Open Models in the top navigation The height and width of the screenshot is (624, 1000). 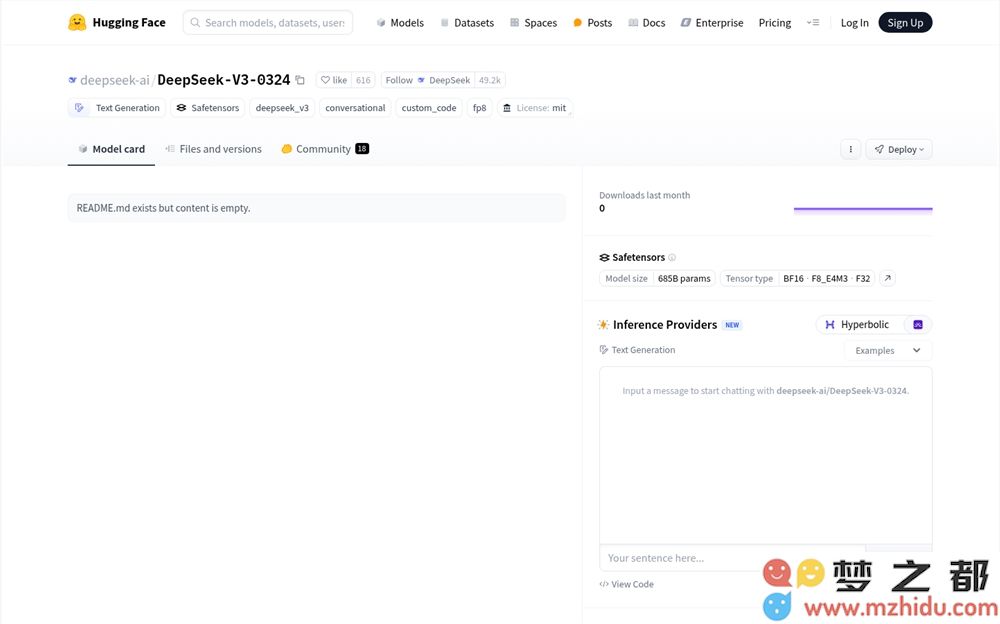coord(400,22)
